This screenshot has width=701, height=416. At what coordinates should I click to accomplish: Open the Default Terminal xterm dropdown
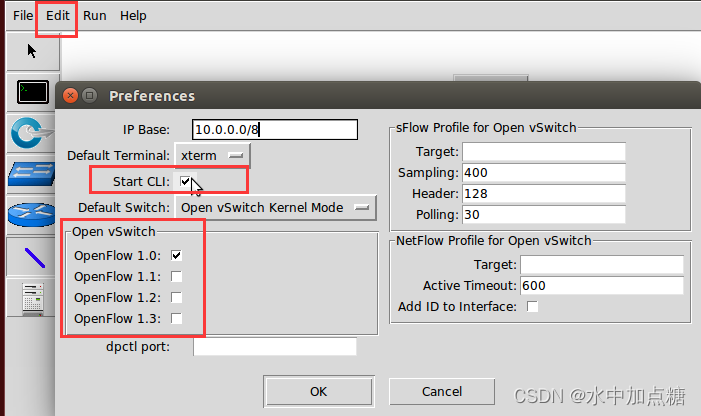pyautogui.click(x=212, y=155)
